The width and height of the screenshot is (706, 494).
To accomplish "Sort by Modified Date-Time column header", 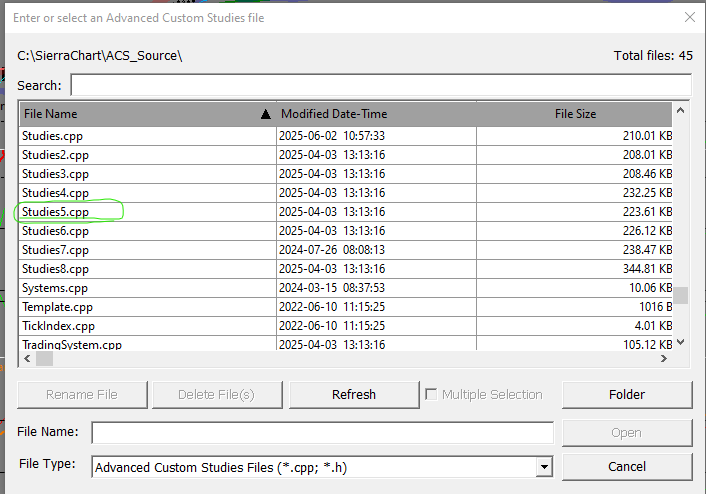I will (376, 114).
